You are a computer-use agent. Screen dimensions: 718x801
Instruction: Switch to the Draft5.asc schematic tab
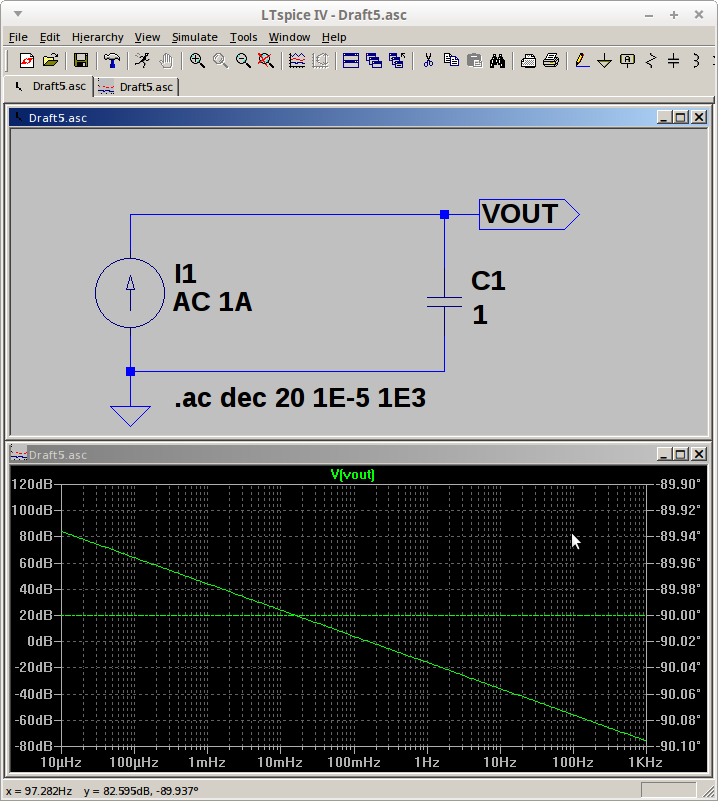click(x=50, y=86)
